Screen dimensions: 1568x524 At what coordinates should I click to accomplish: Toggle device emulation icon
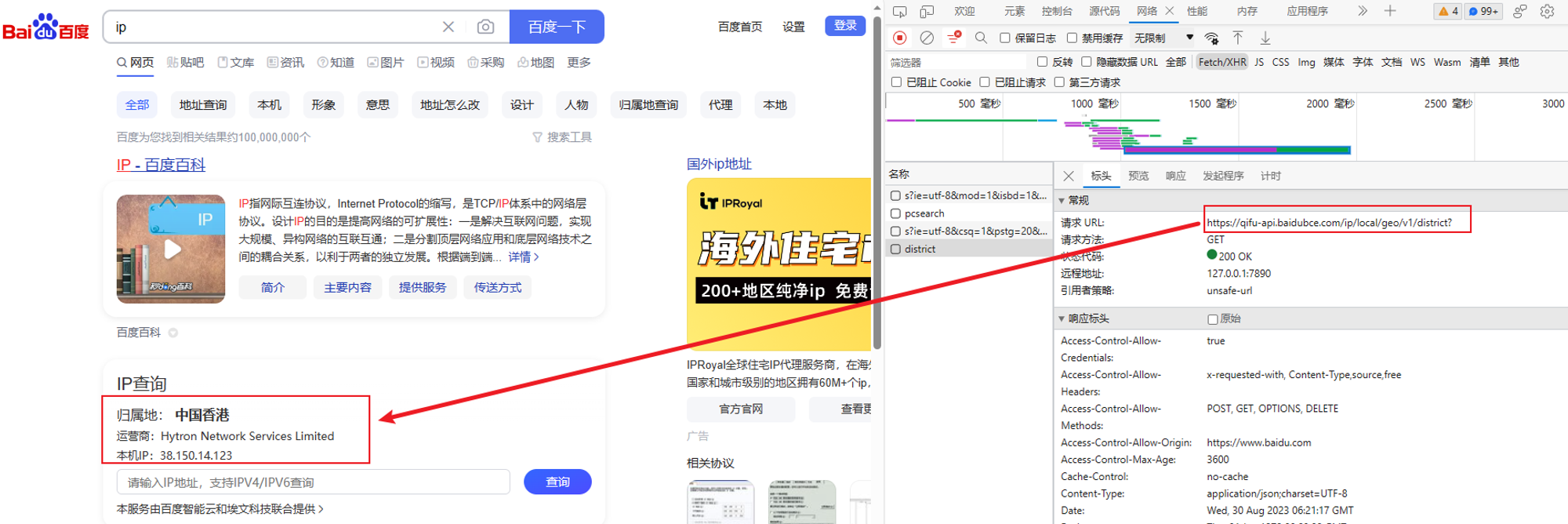click(927, 11)
